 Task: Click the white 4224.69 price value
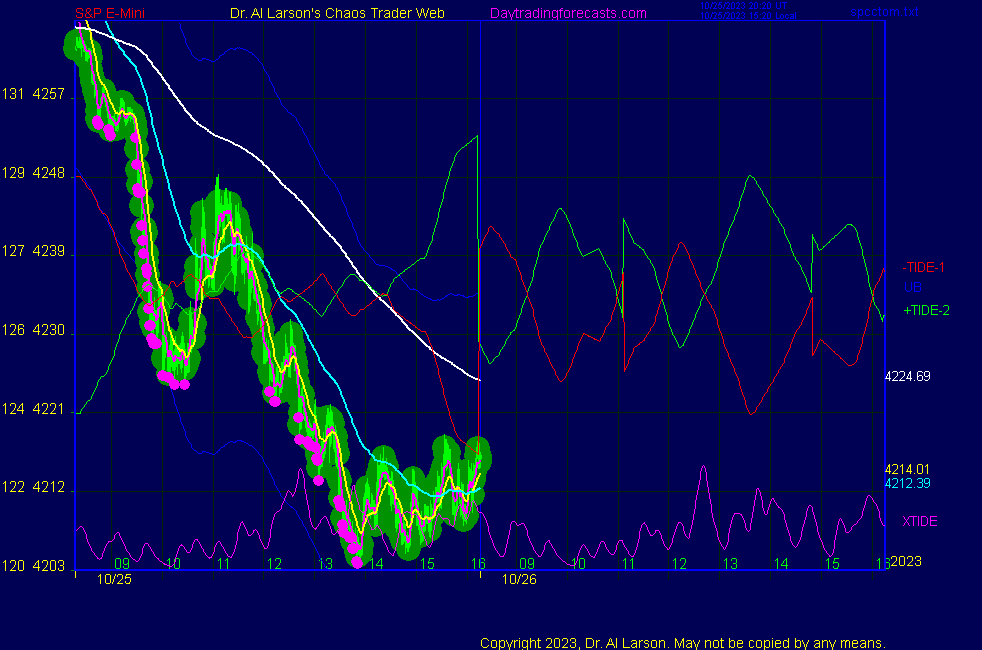tap(907, 377)
